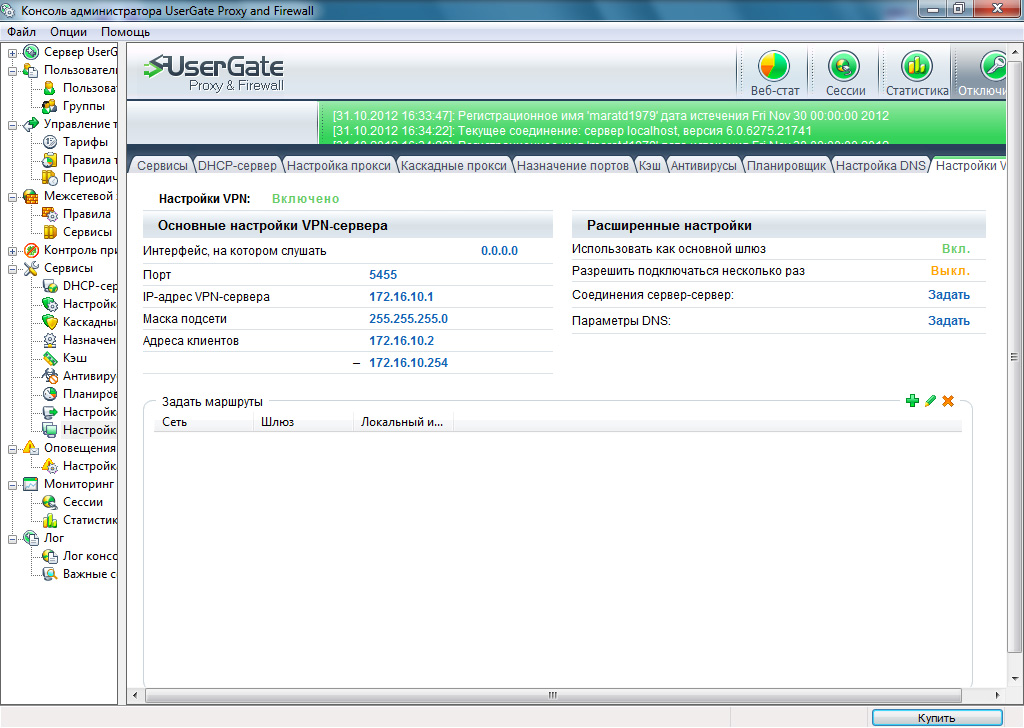Viewport: 1024px width, 728px height.
Task: Click the Назначение портов gear icon
Action: (50, 340)
